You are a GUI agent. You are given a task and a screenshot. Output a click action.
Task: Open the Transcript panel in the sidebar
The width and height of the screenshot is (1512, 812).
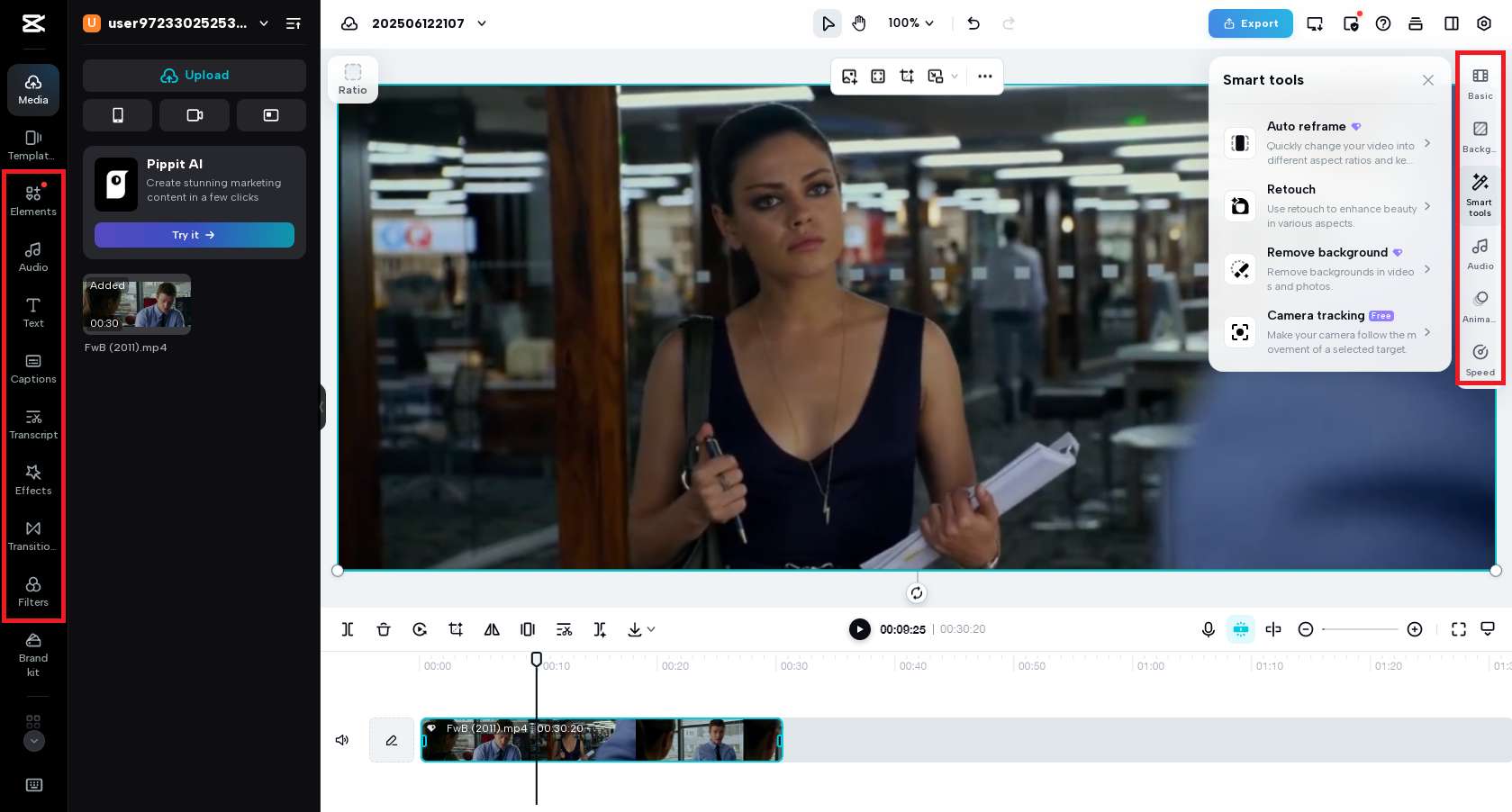click(33, 424)
